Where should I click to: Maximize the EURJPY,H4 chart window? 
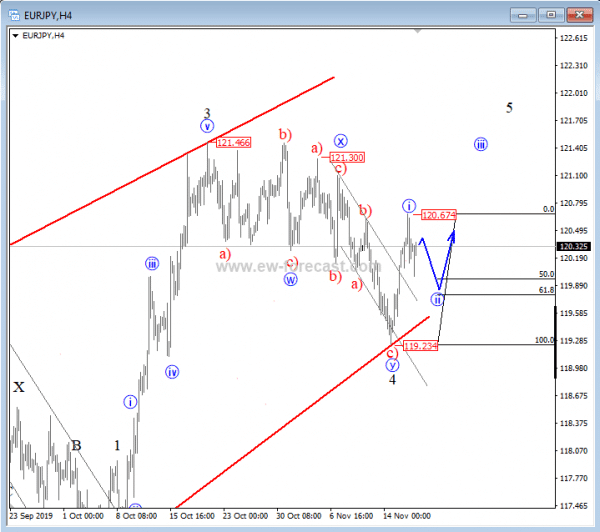[552, 14]
